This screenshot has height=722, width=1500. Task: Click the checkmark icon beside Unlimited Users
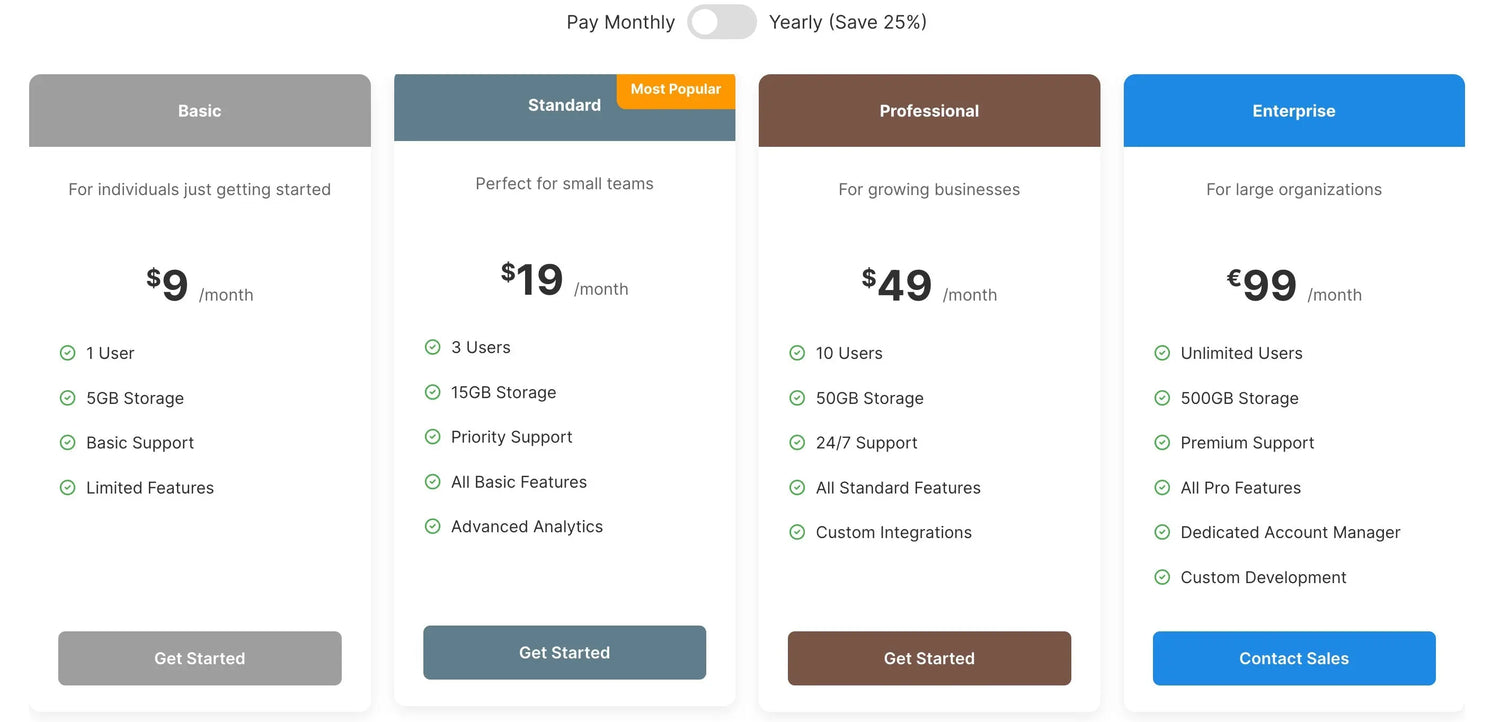(x=1162, y=353)
